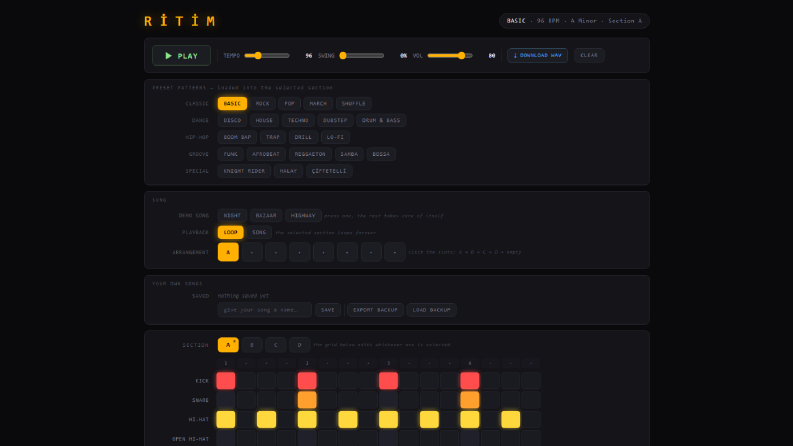Viewport: 793px width, 446px height.
Task: Load the Techno preset pattern
Action: click(298, 120)
